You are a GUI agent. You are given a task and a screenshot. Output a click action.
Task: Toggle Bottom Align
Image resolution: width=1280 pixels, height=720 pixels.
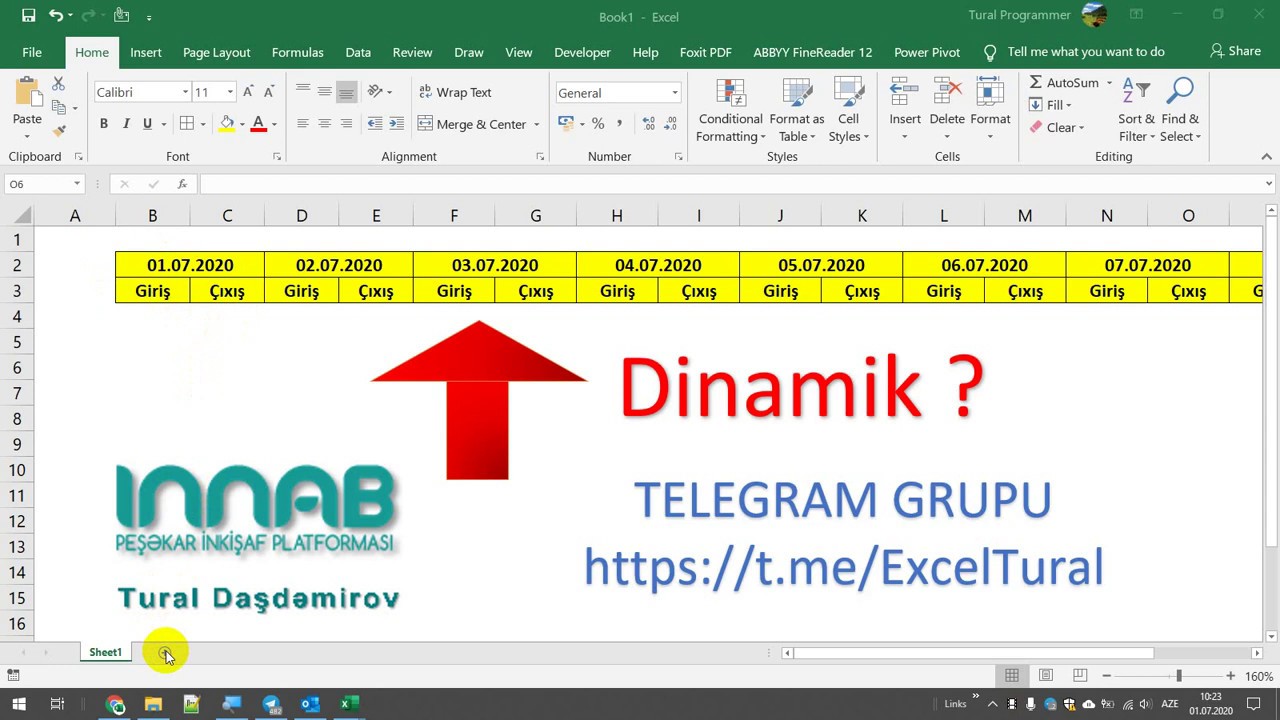(x=346, y=92)
